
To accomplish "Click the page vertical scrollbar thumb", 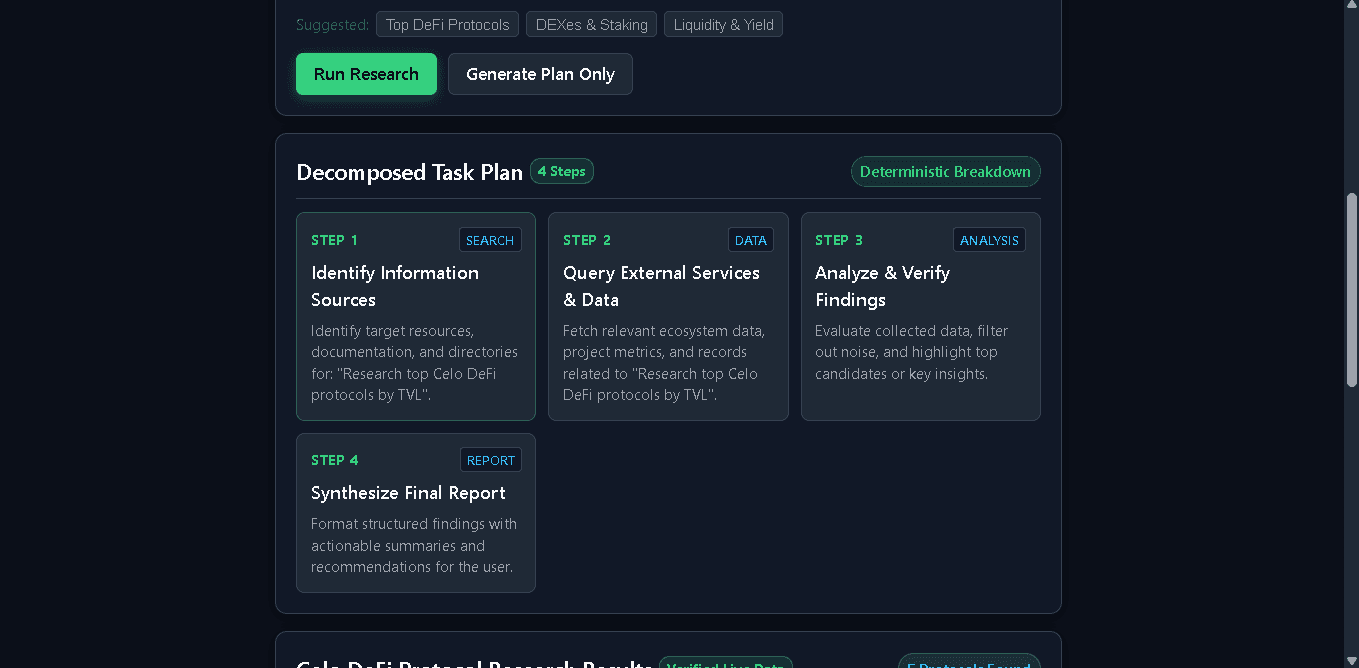I will [1352, 290].
